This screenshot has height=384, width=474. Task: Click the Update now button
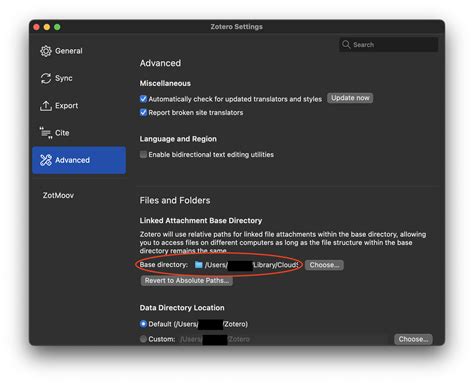(x=350, y=98)
